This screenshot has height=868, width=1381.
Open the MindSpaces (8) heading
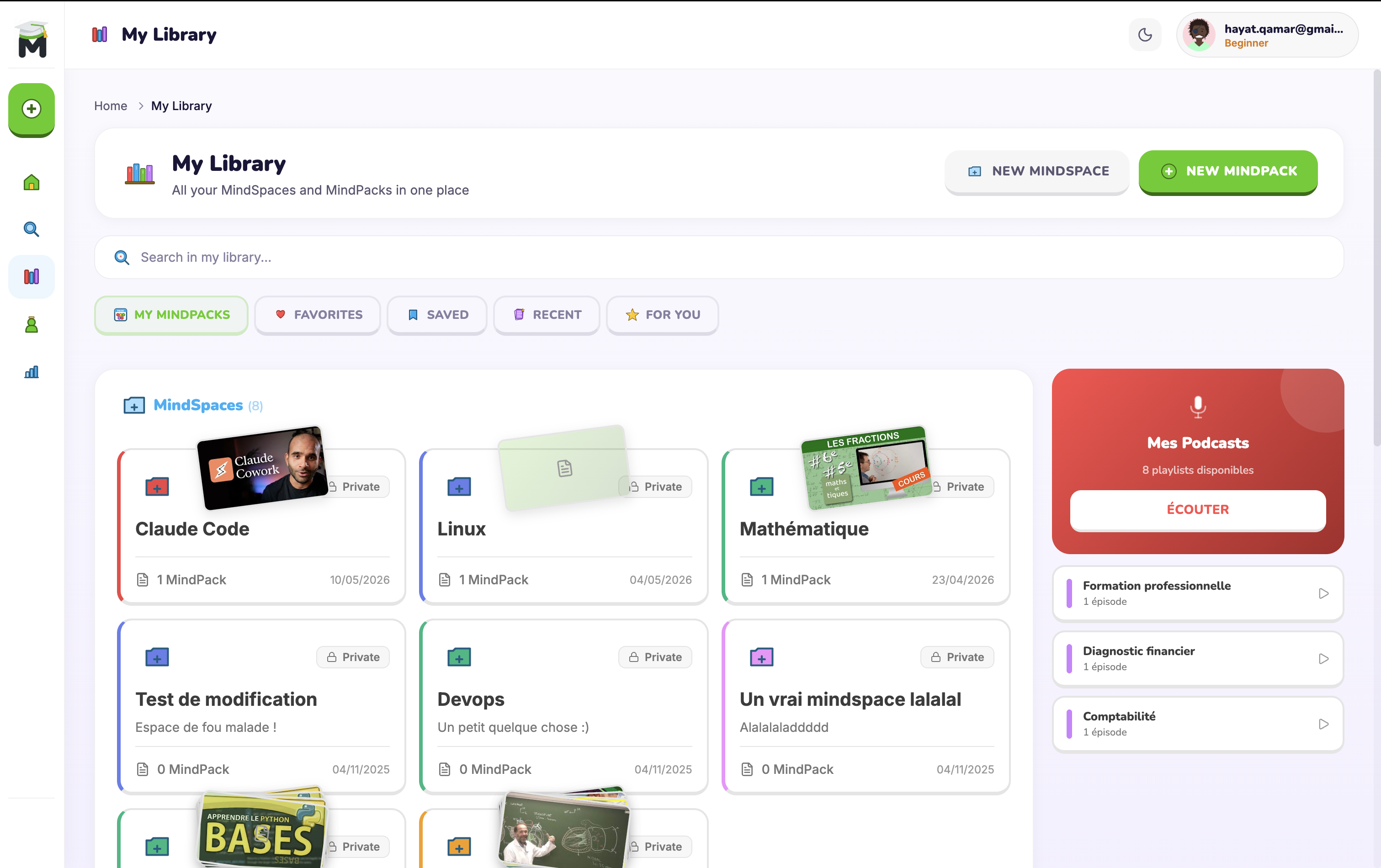coord(207,405)
